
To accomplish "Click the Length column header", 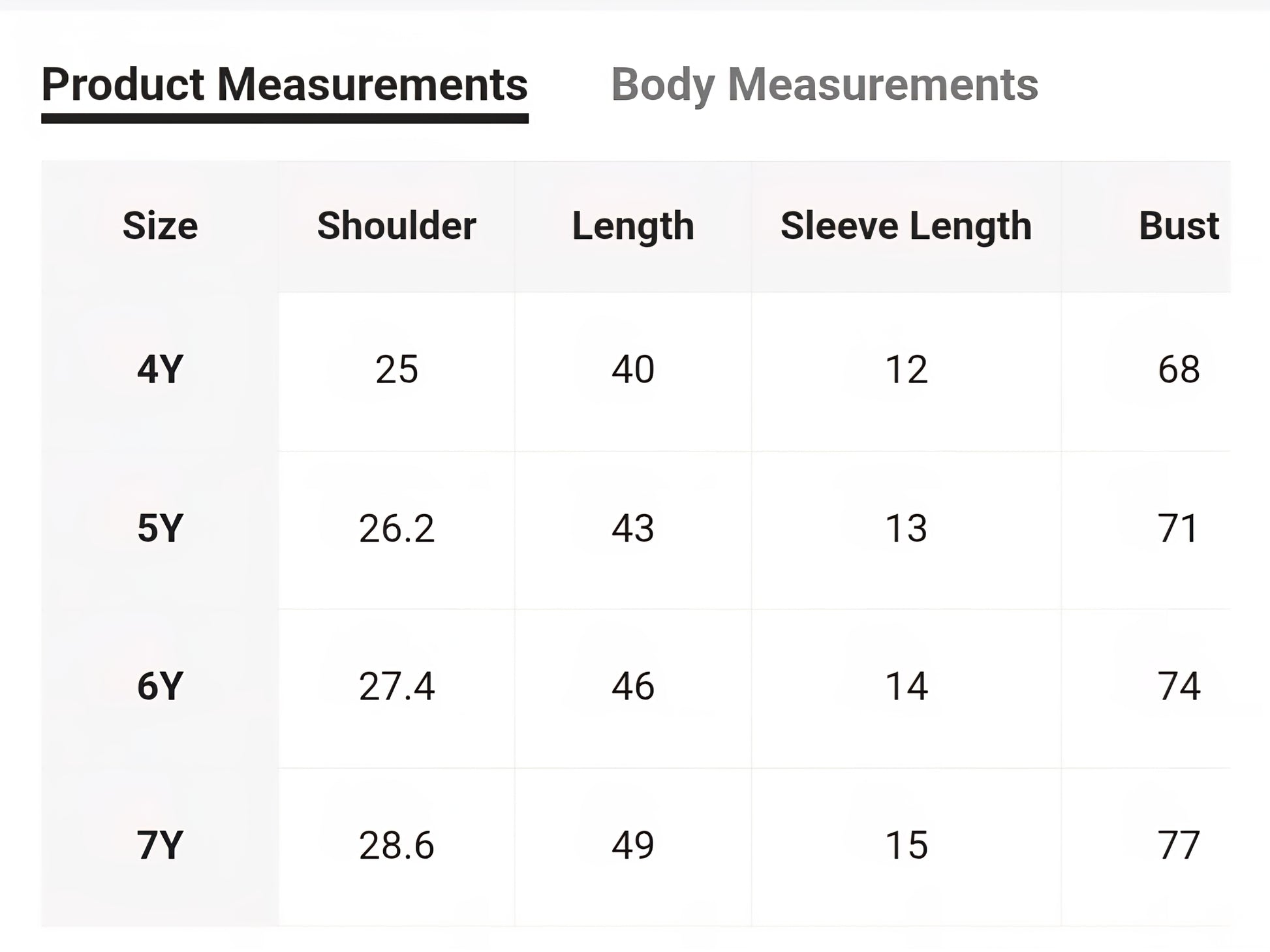I will click(633, 226).
